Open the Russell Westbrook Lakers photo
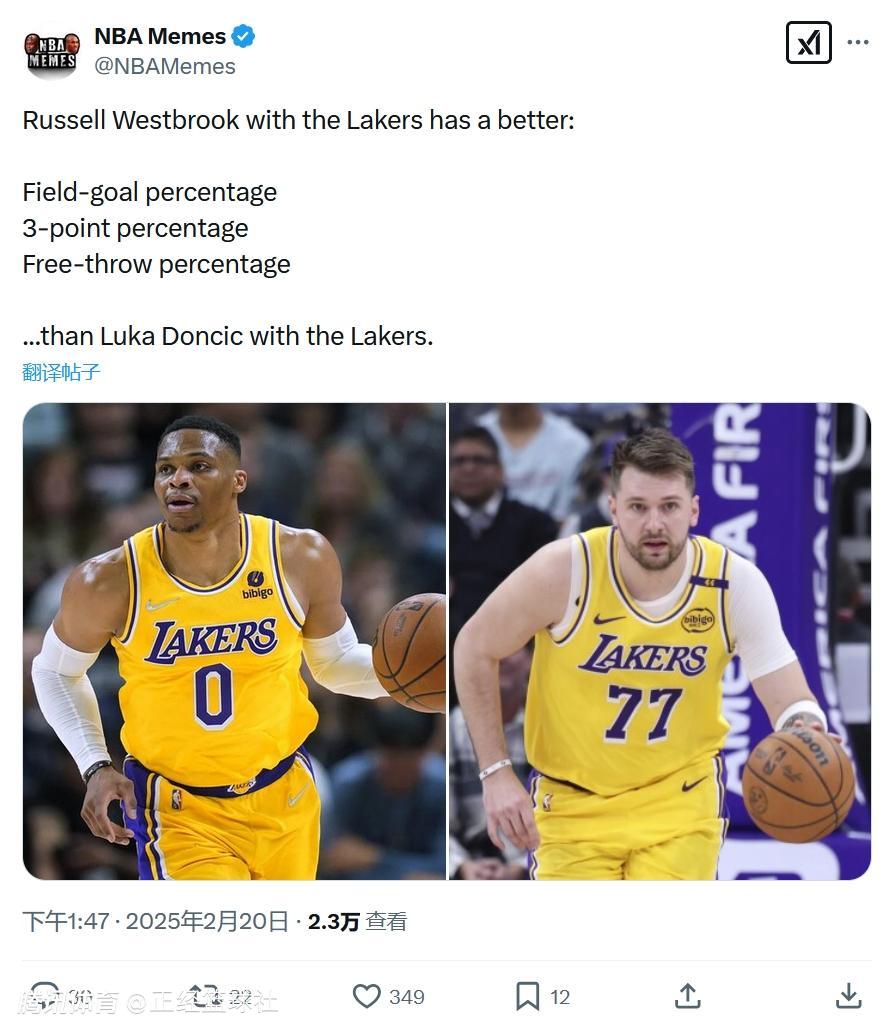Viewport: 891px width, 1030px height. point(234,641)
